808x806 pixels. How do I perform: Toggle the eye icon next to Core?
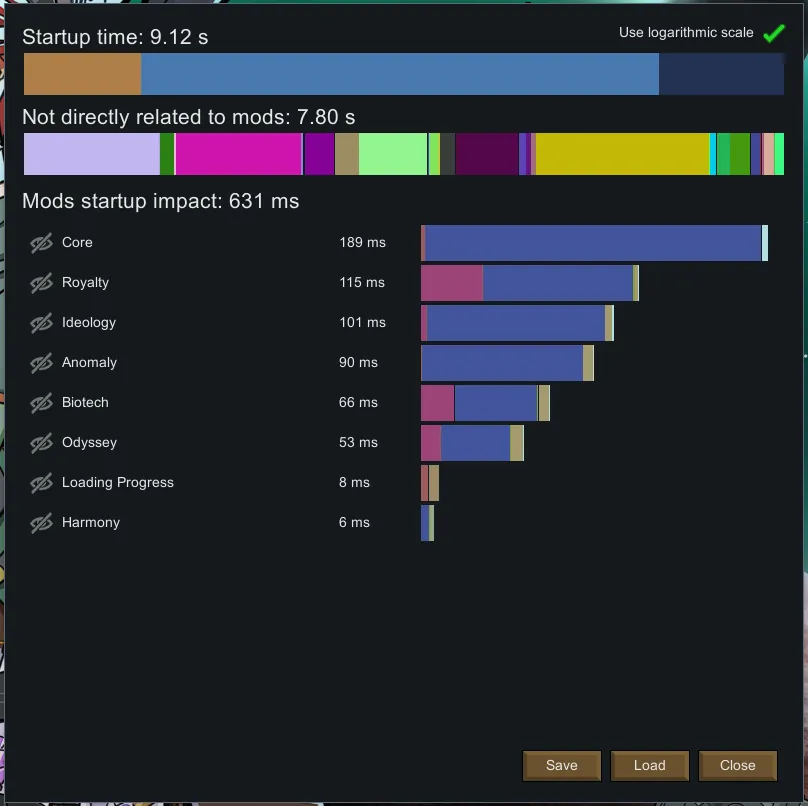coord(41,243)
